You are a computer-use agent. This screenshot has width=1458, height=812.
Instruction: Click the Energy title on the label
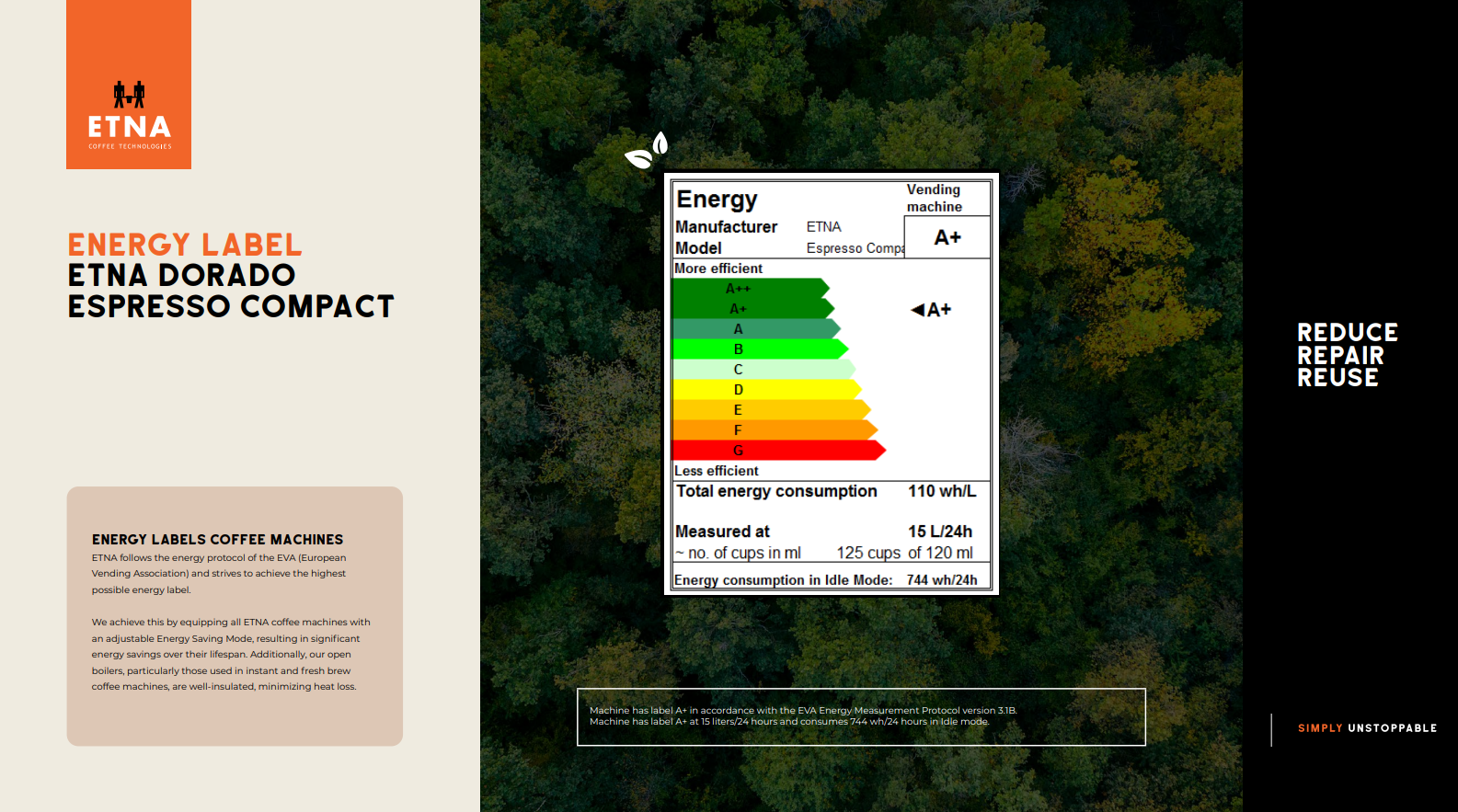pyautogui.click(x=717, y=200)
